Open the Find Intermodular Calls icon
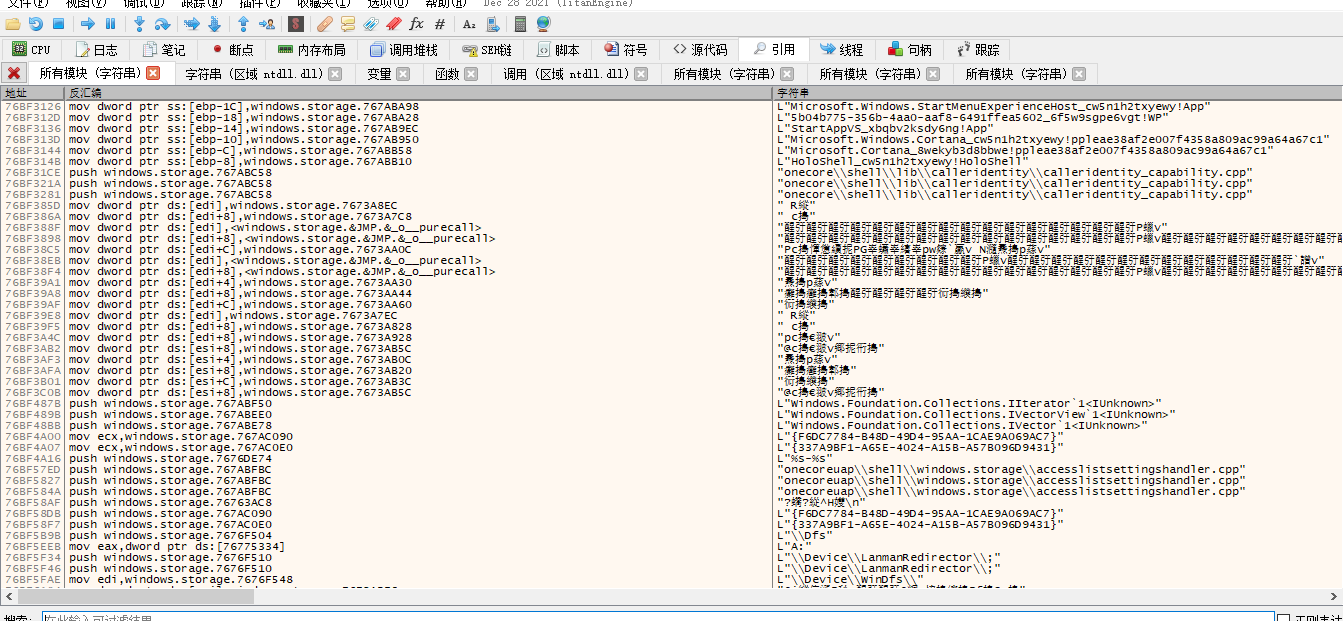The height and width of the screenshot is (621, 1343). 492,23
